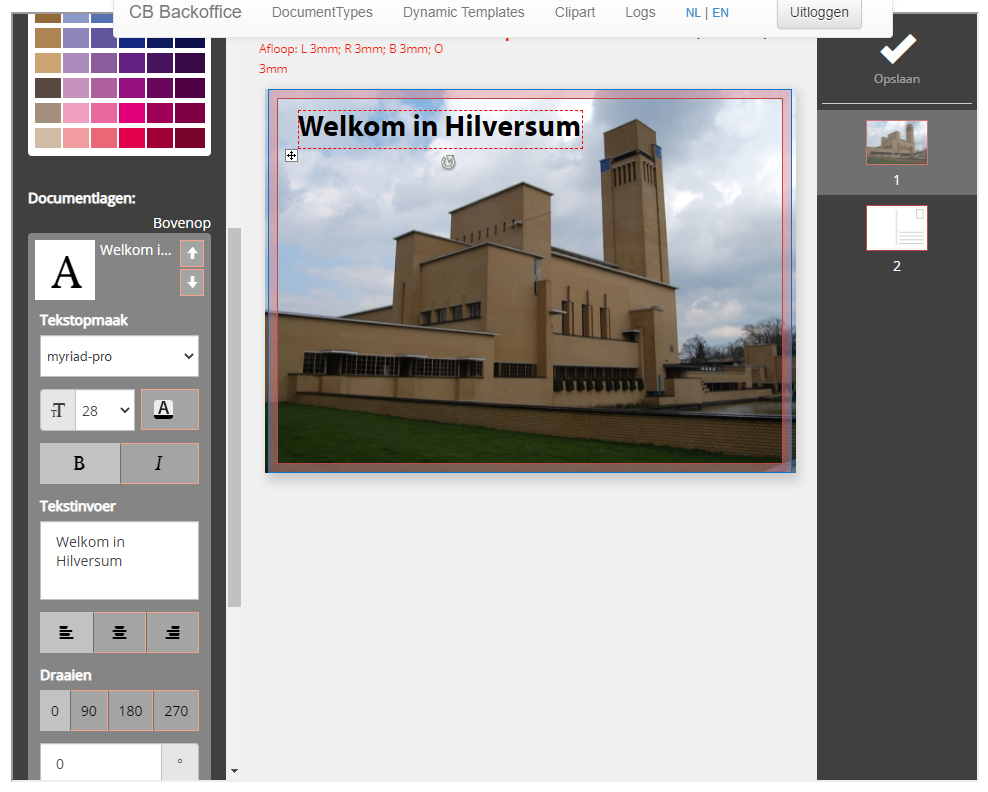The height and width of the screenshot is (792, 988).
Task: Align text left
Action: [x=66, y=632]
